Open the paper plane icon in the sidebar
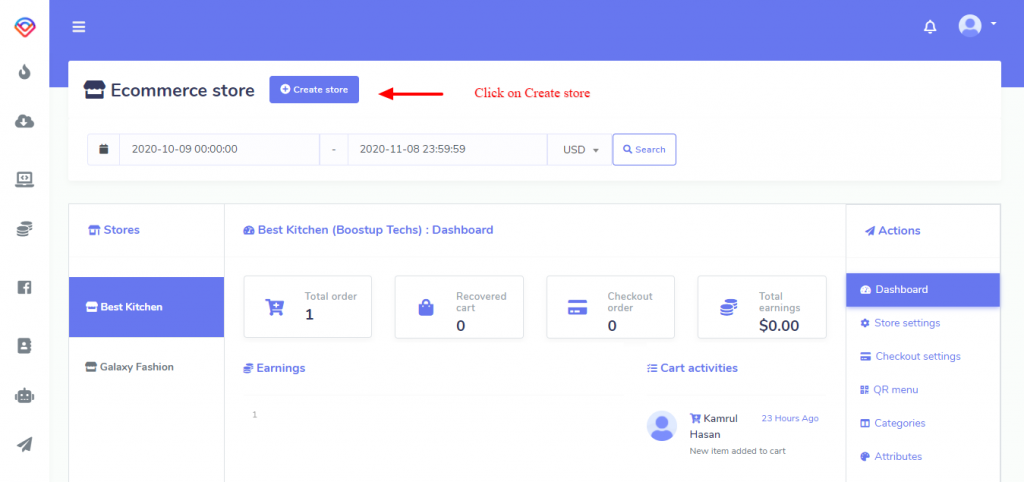 pyautogui.click(x=25, y=445)
